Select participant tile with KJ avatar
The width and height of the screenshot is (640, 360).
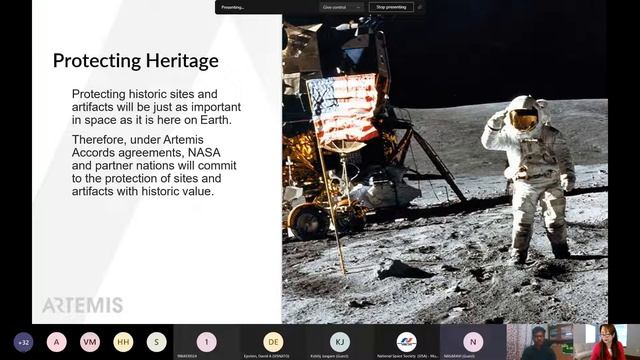[340, 342]
